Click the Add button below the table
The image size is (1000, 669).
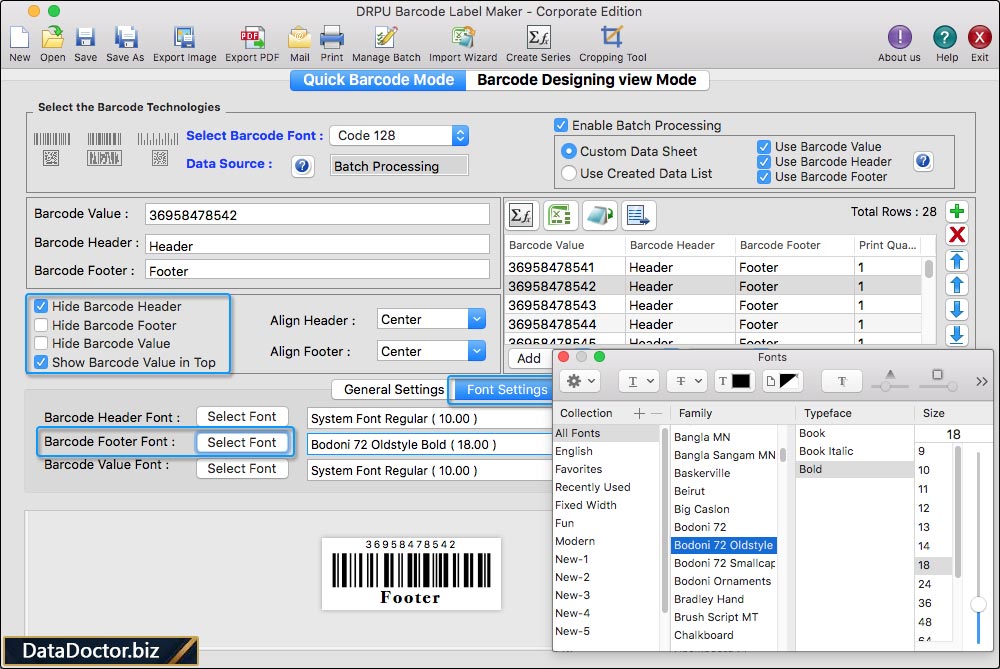tap(529, 358)
